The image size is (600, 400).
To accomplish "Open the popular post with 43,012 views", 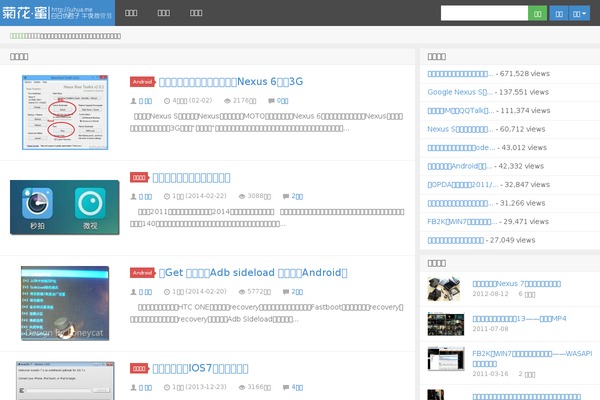I will [461, 147].
